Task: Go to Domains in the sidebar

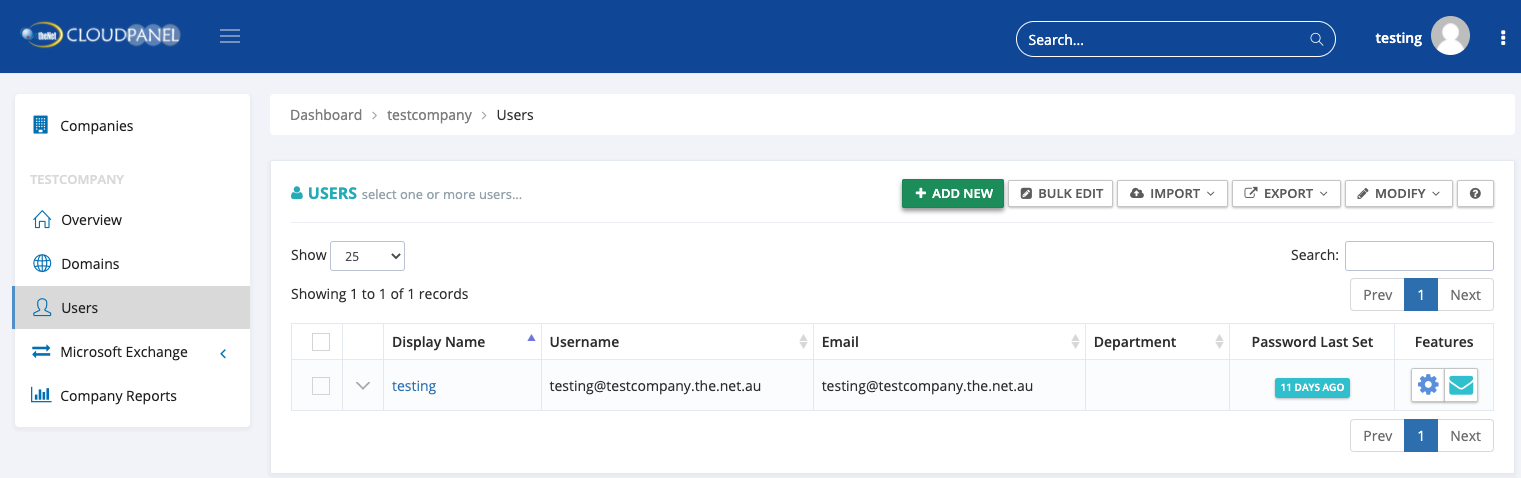Action: (x=132, y=264)
